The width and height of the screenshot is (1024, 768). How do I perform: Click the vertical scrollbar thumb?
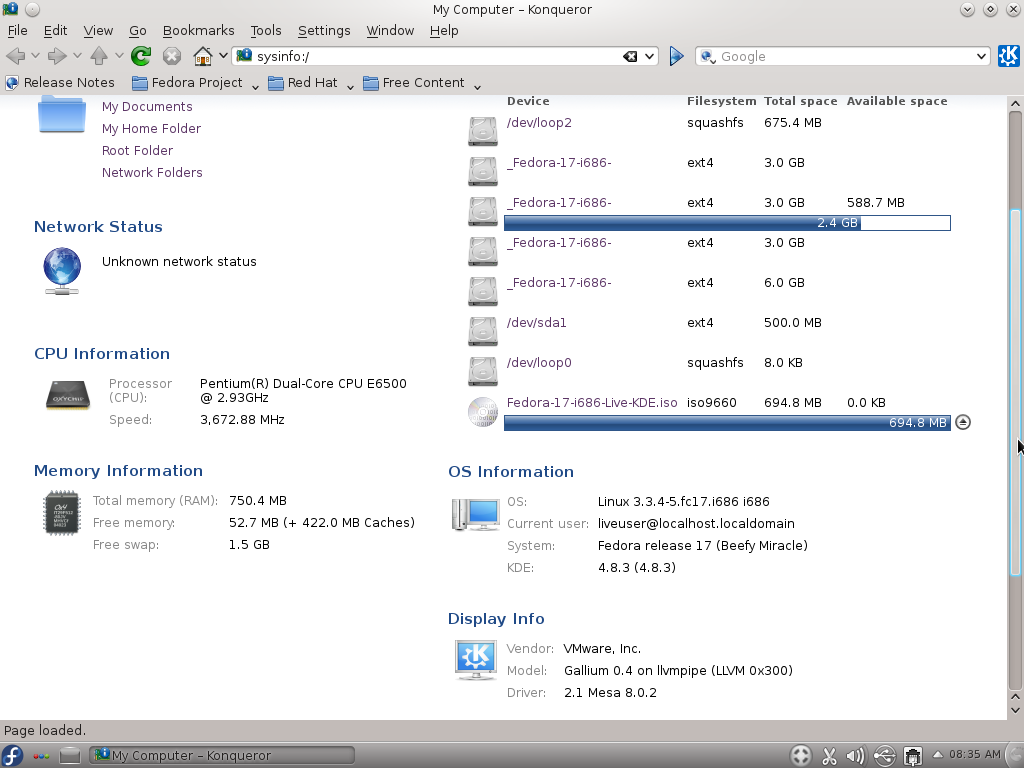coord(1015,392)
